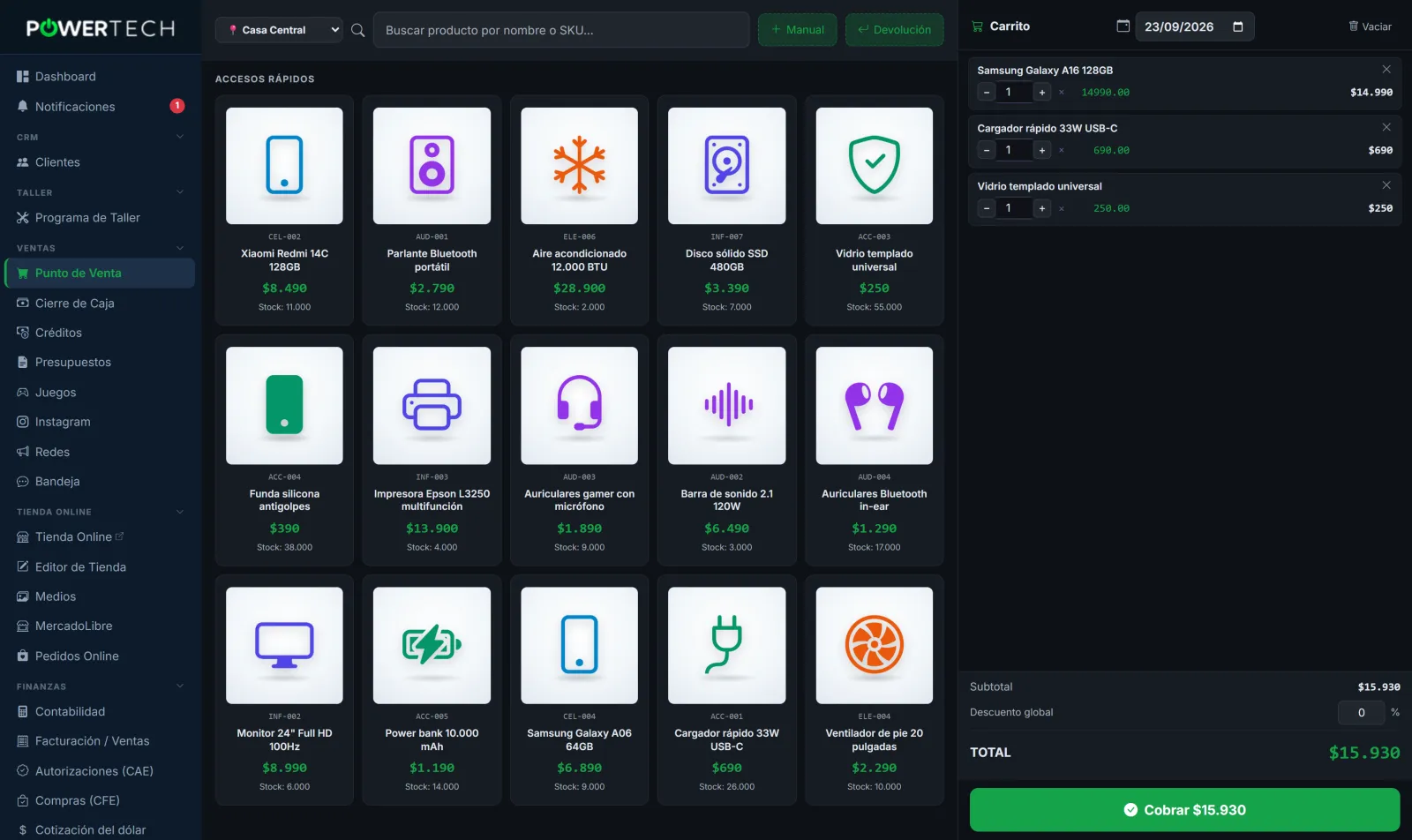This screenshot has width=1412, height=840.
Task: Empty the cart with Vaciar
Action: [1370, 26]
